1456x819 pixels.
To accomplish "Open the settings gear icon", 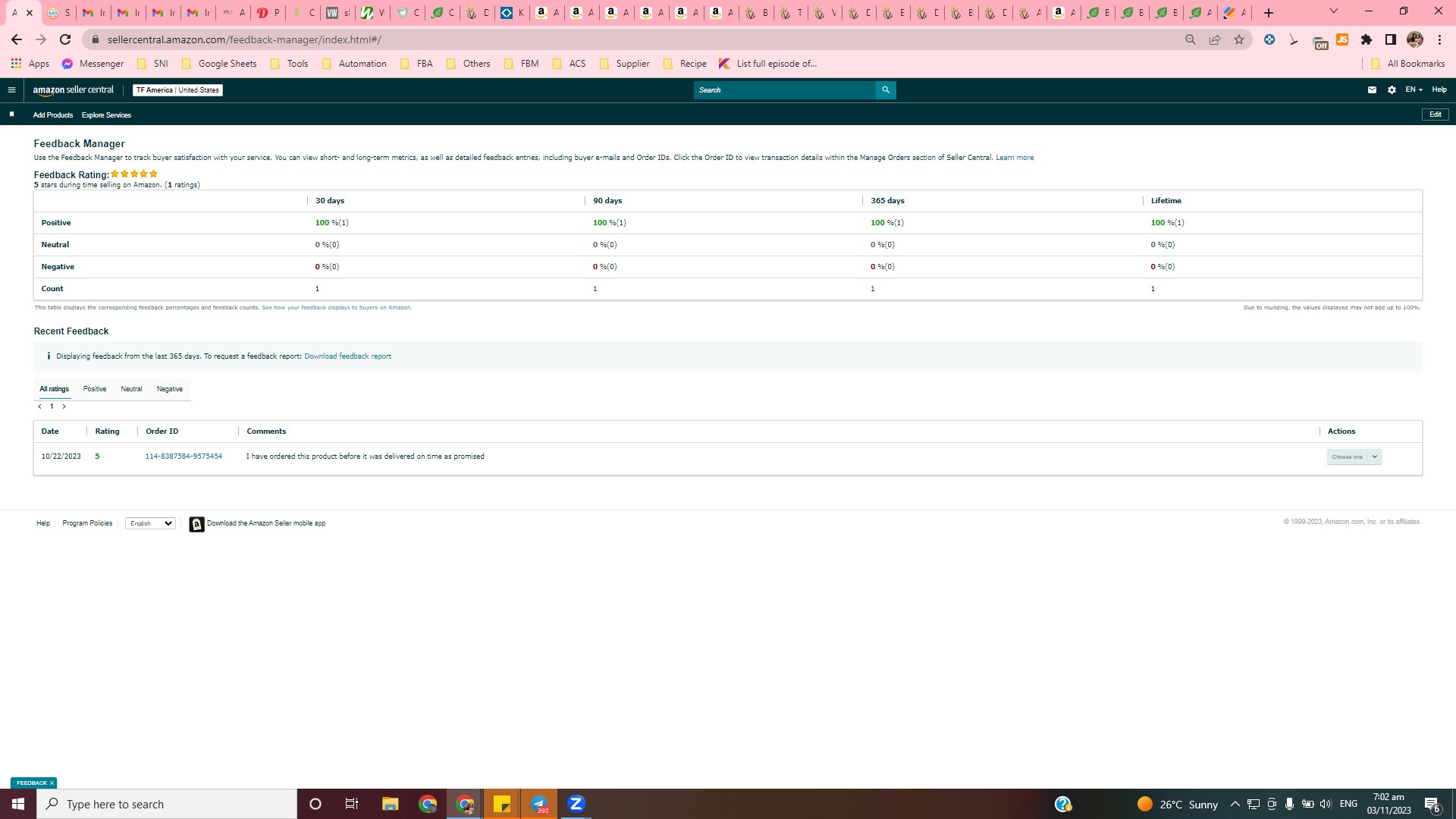I will (x=1392, y=89).
